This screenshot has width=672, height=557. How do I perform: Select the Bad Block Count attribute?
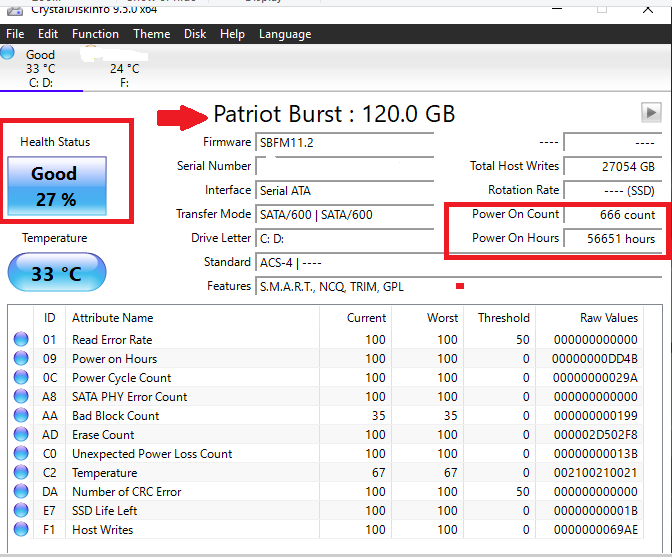(x=116, y=416)
